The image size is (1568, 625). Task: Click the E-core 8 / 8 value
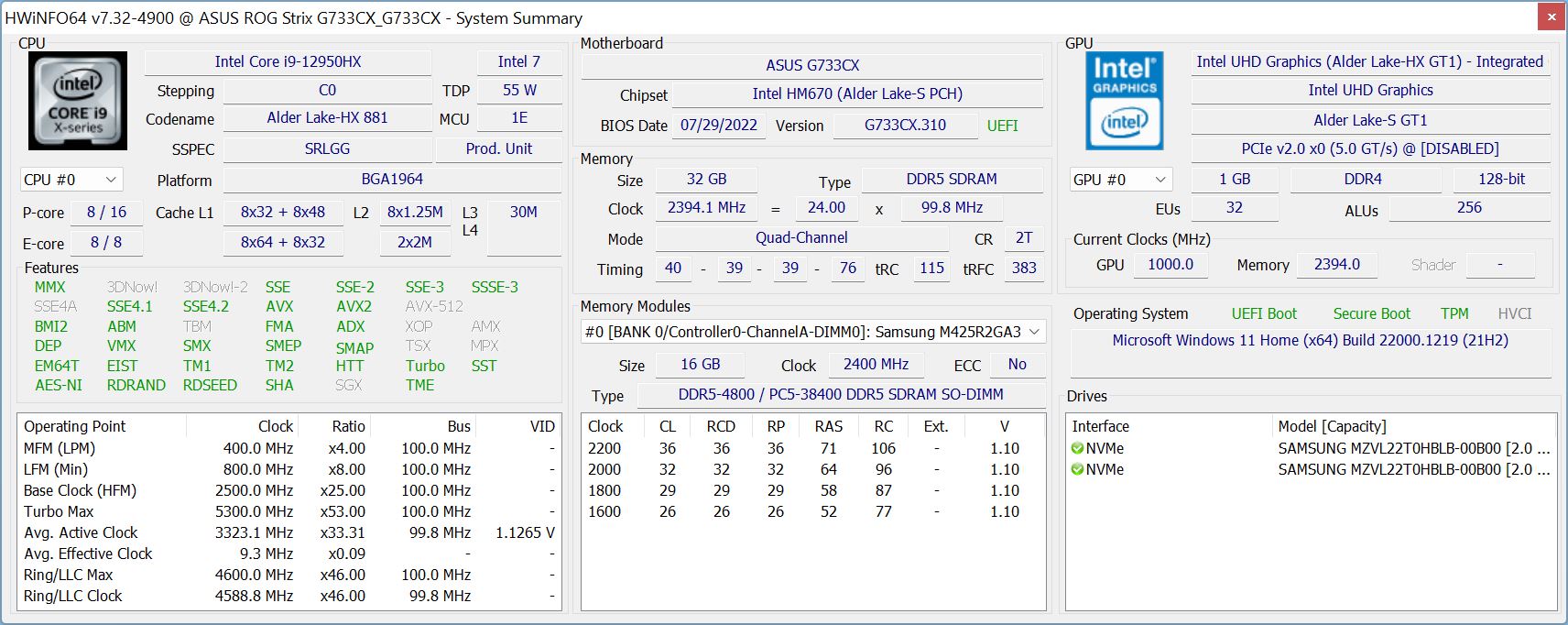[106, 243]
